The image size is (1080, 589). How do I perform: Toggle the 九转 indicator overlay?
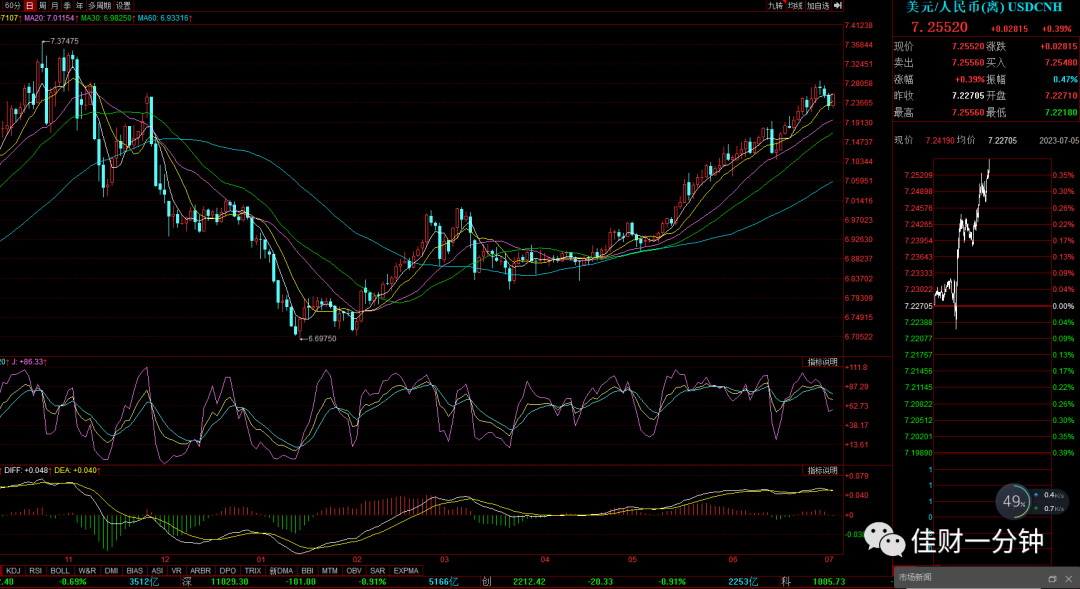pos(776,6)
